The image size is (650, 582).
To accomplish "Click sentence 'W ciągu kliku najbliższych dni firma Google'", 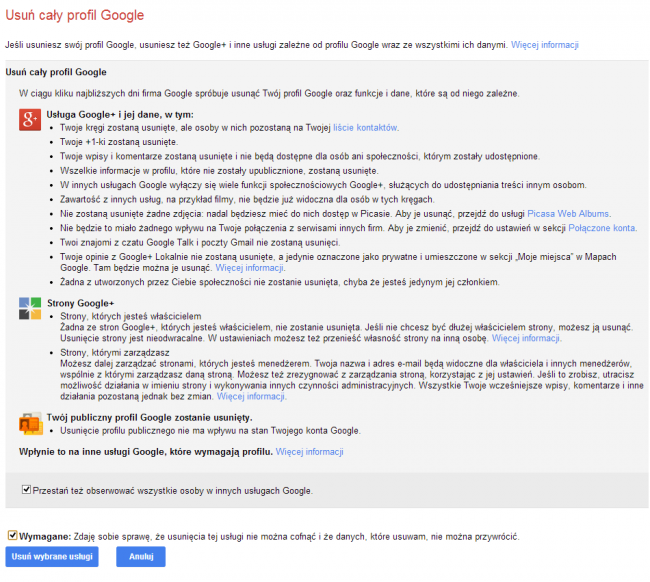I will pyautogui.click(x=269, y=93).
